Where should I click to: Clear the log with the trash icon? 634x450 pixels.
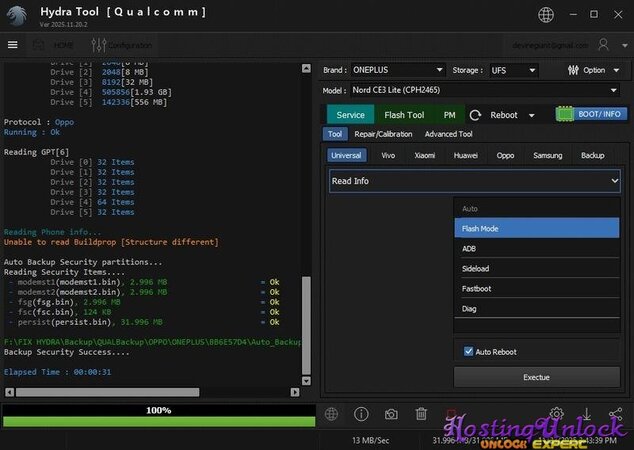tap(421, 414)
